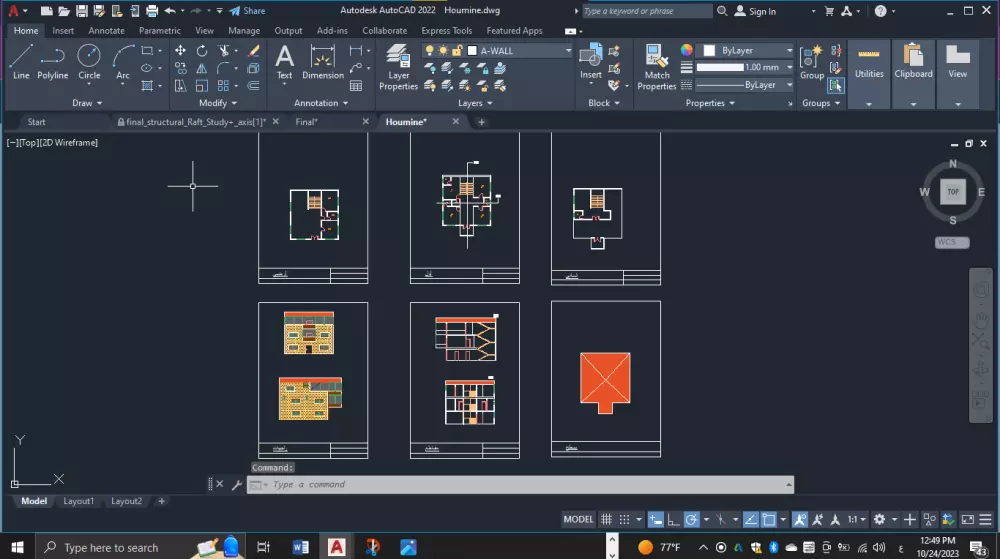This screenshot has height=559, width=1000.
Task: Open the 1.00 mm lineweight dropdown
Action: 788,68
